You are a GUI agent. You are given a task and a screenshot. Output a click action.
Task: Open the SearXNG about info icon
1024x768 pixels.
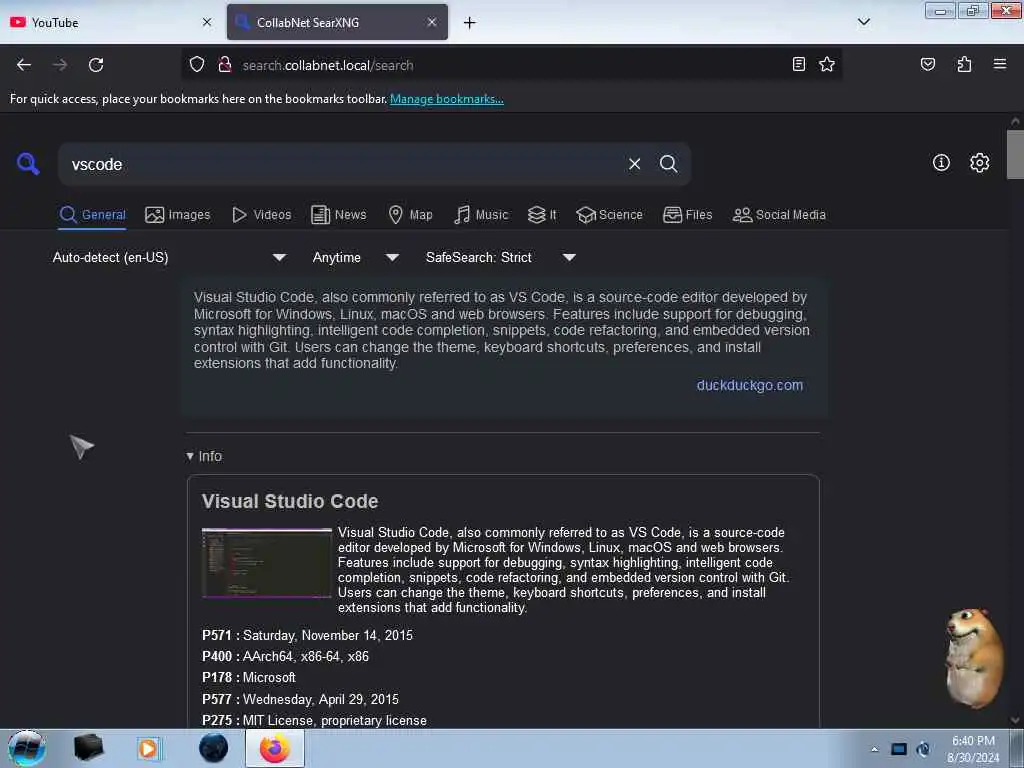coord(940,163)
